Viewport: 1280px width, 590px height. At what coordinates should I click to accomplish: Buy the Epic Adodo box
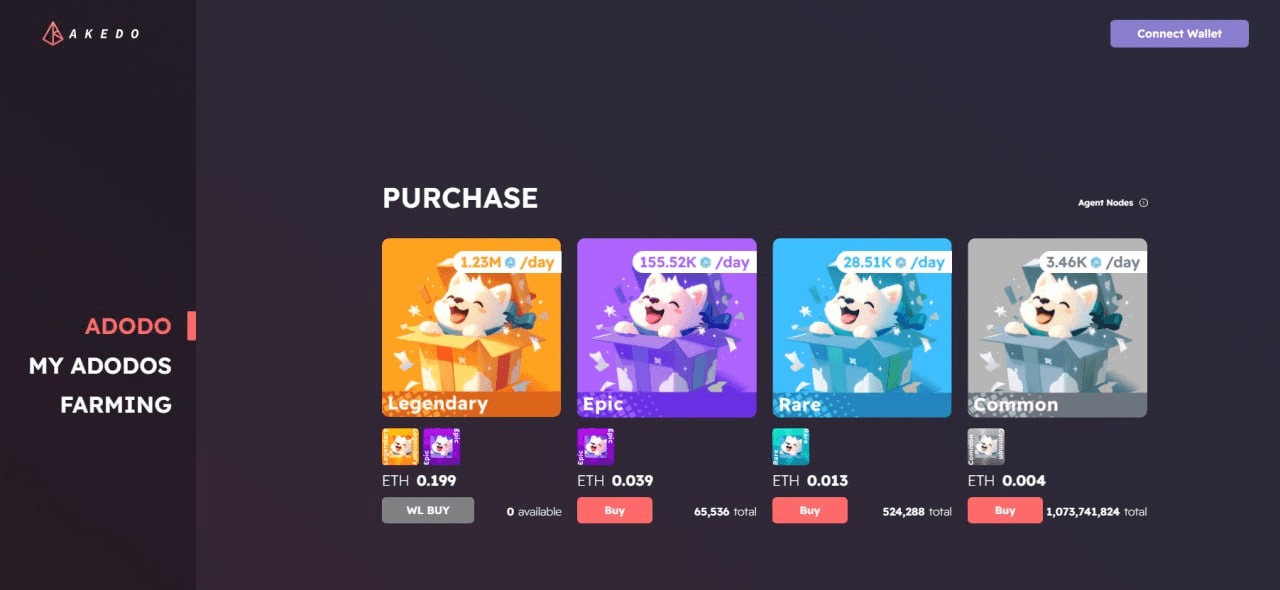click(615, 510)
